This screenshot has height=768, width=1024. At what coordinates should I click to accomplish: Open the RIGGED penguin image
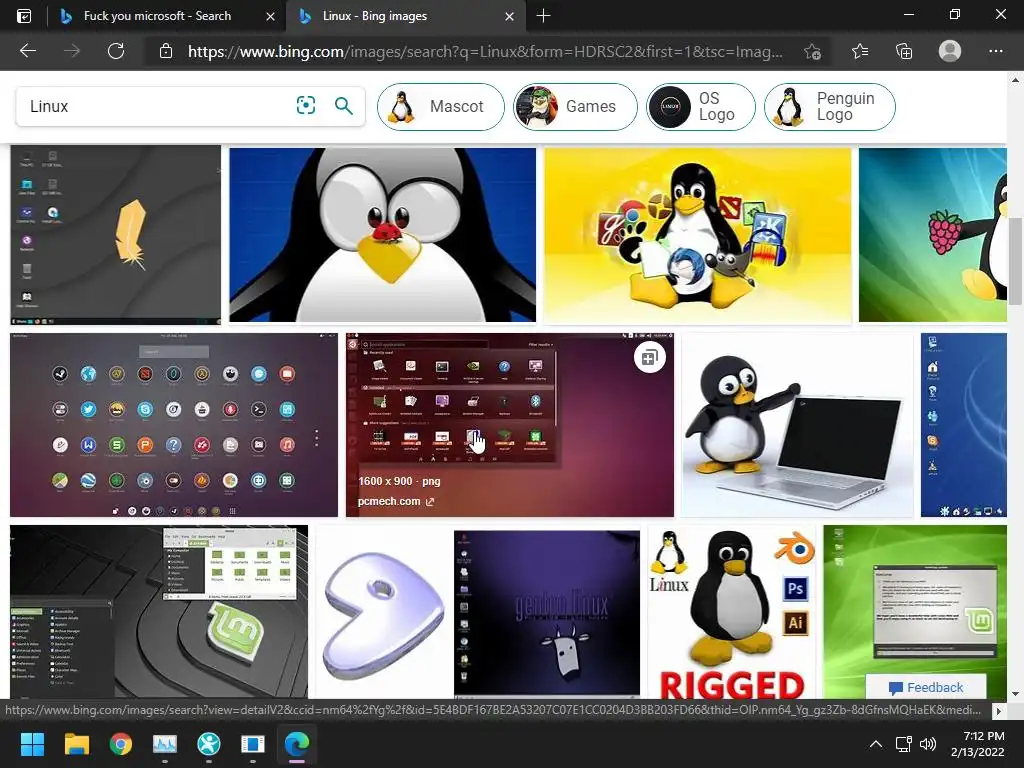point(731,612)
